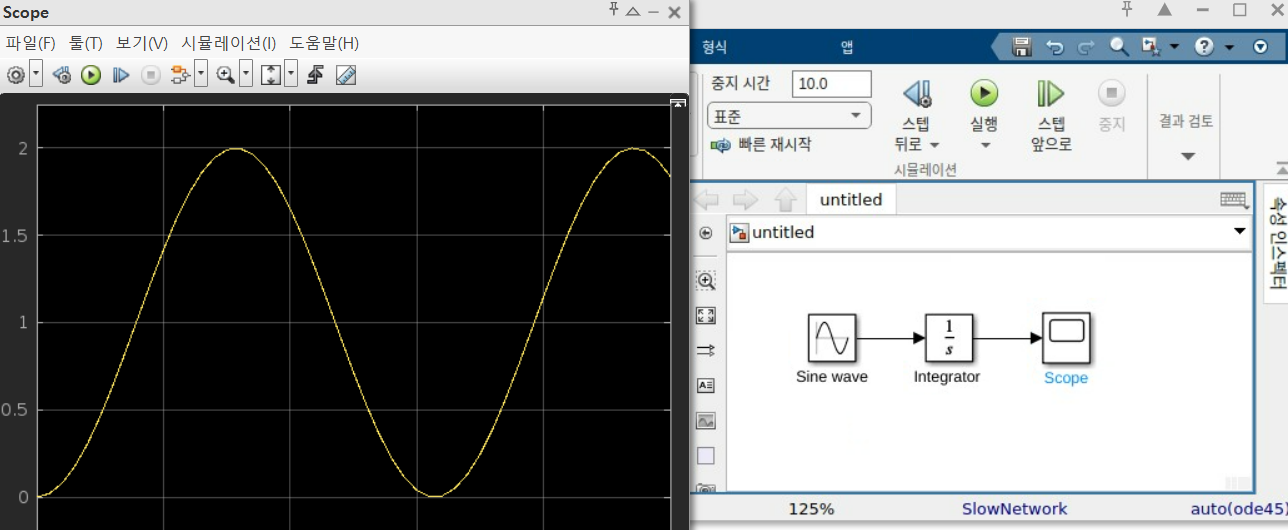This screenshot has width=1288, height=530.
Task: Run simulation from the Scope toolbar
Action: (91, 75)
